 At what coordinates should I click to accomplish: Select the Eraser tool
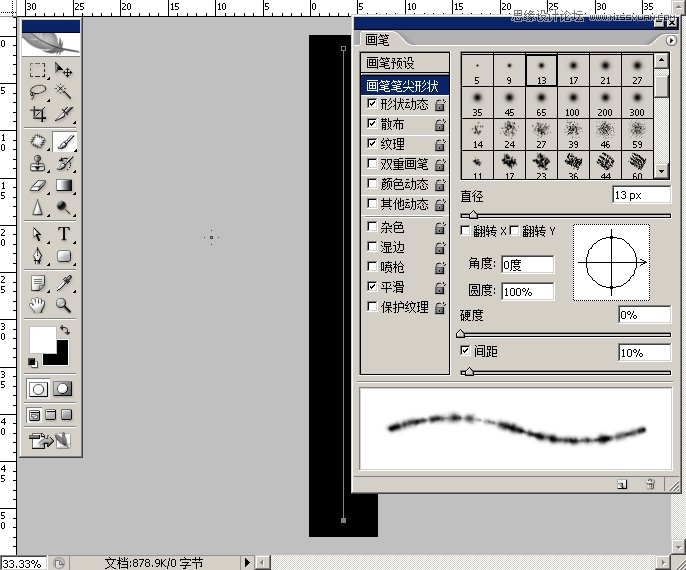point(38,185)
